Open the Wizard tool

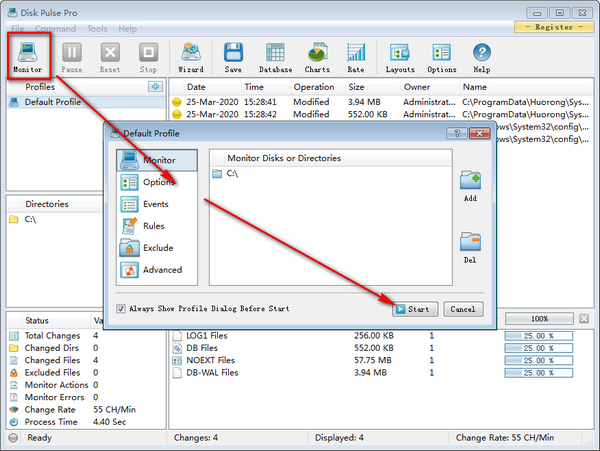pyautogui.click(x=190, y=57)
